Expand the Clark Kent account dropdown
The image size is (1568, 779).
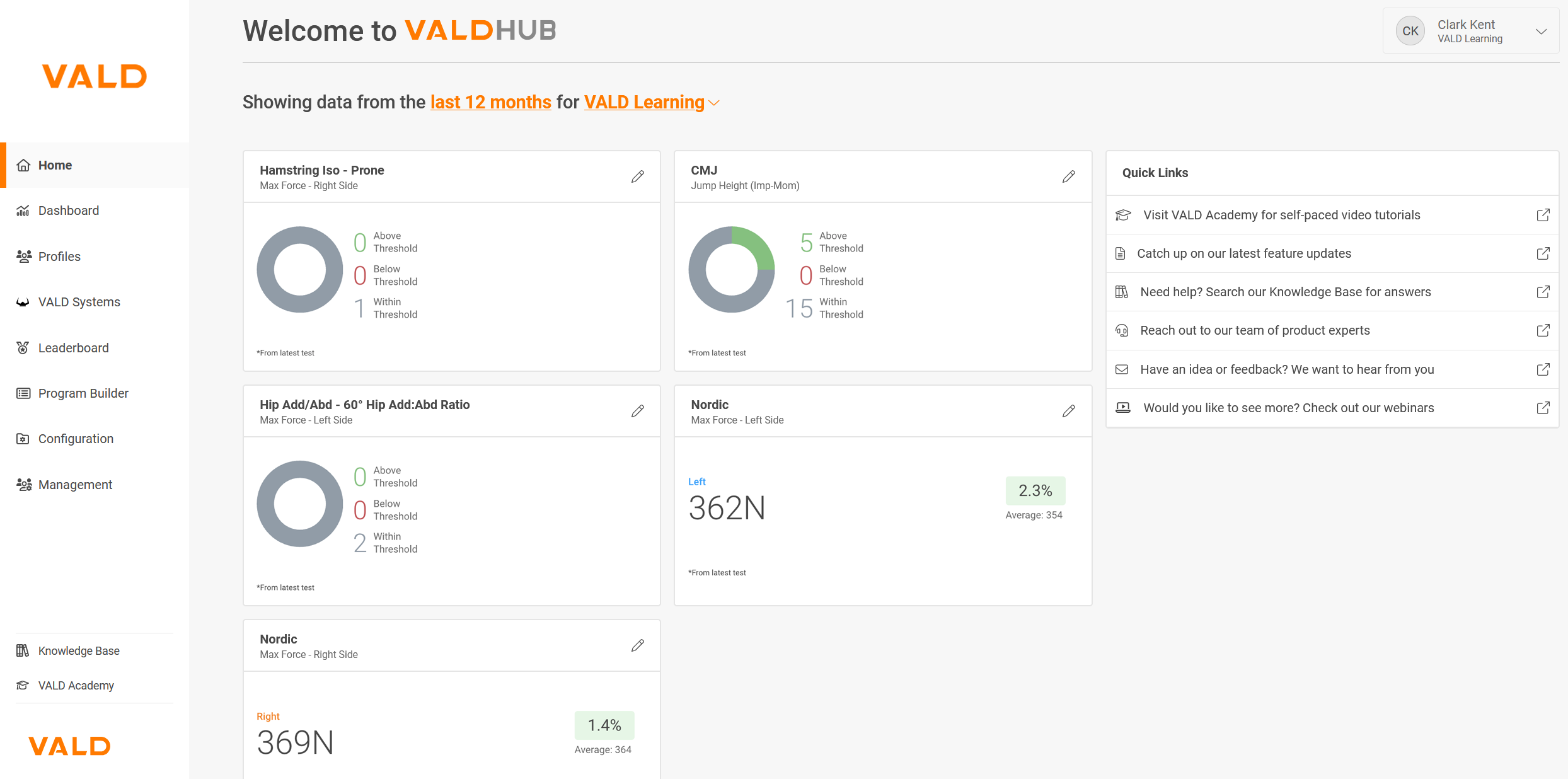1541,32
